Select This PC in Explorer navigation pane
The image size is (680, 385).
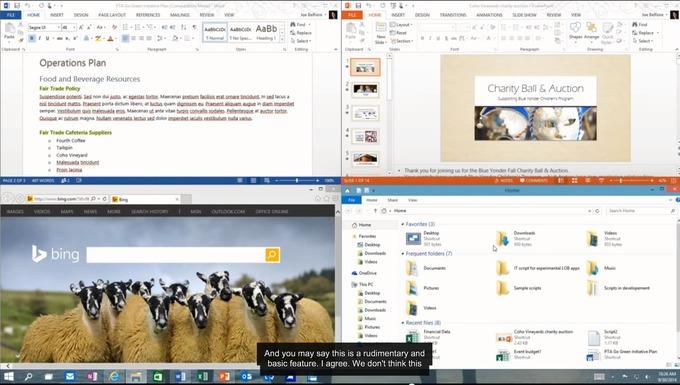tap(362, 284)
